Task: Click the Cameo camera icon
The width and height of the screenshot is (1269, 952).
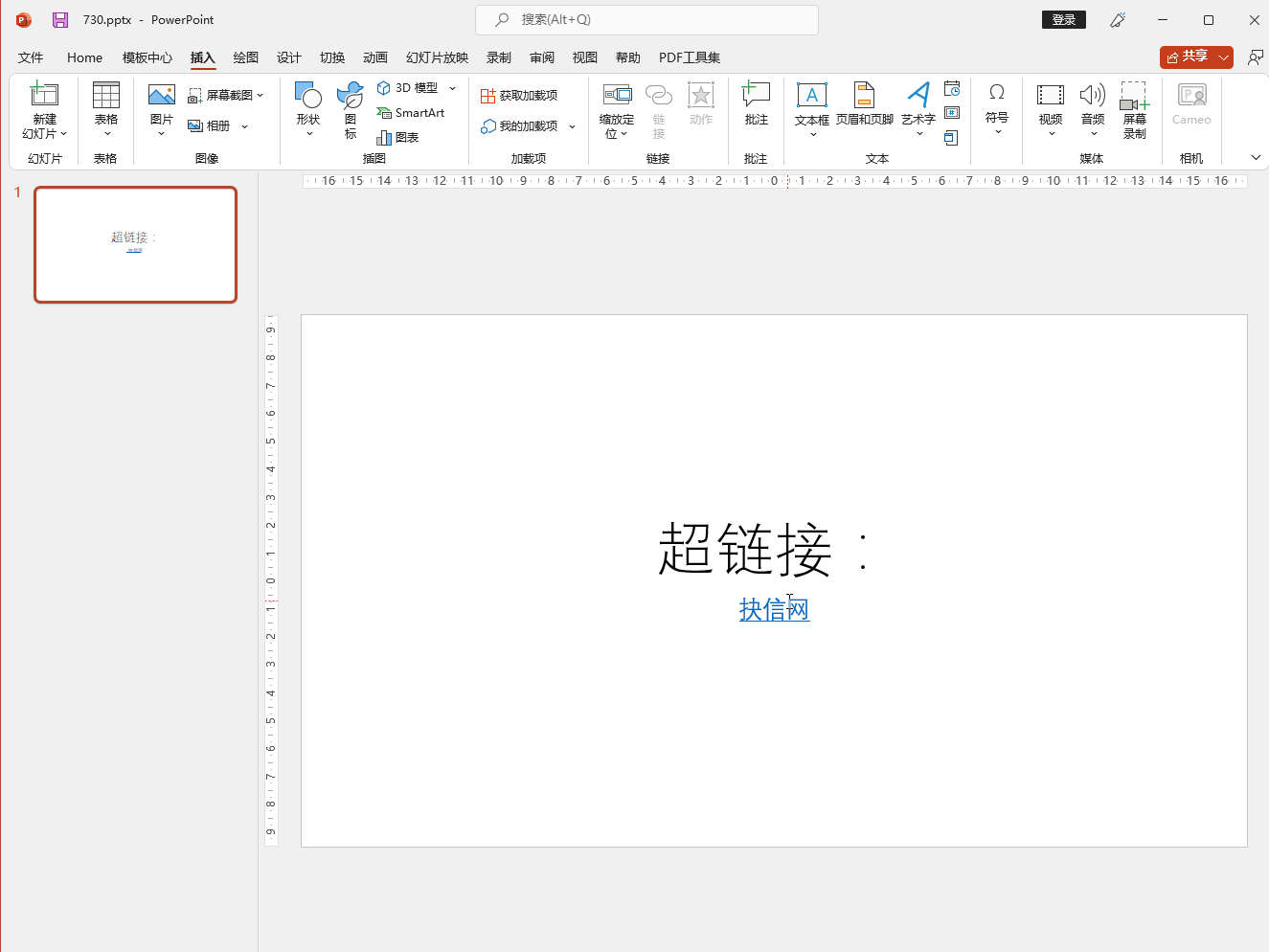Action: pos(1191,95)
